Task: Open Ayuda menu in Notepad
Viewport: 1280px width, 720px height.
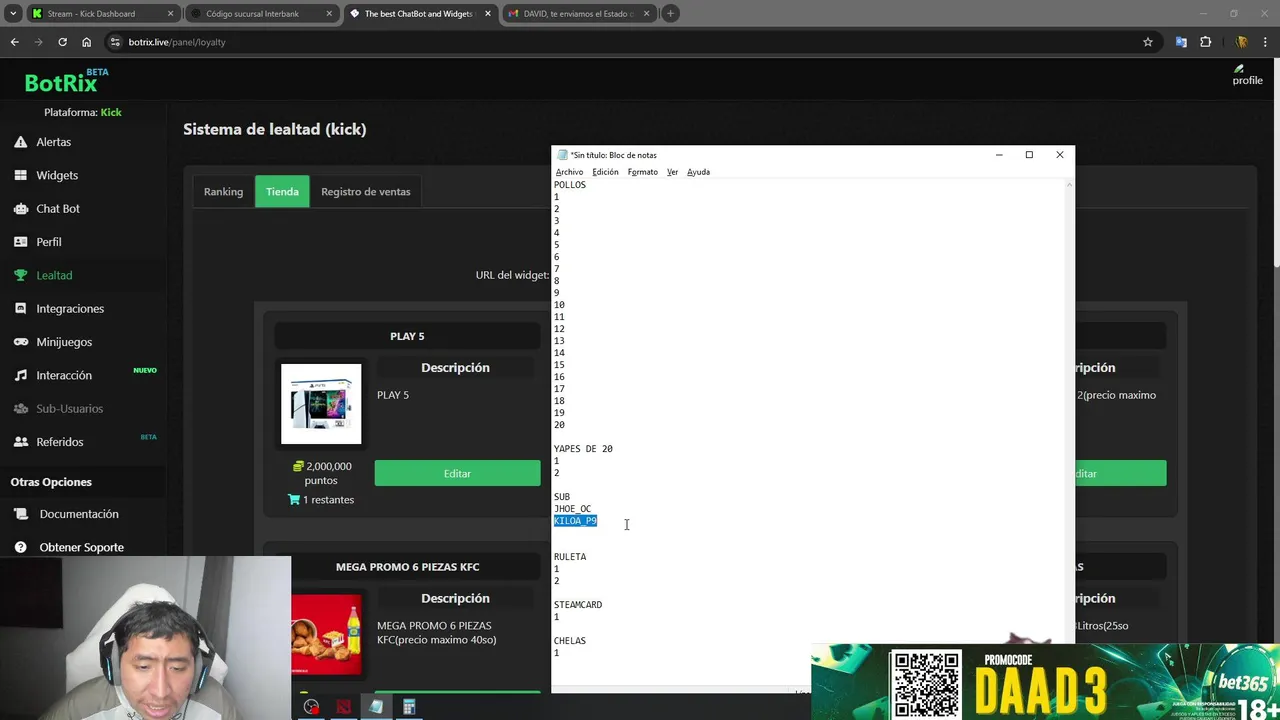Action: pyautogui.click(x=698, y=172)
